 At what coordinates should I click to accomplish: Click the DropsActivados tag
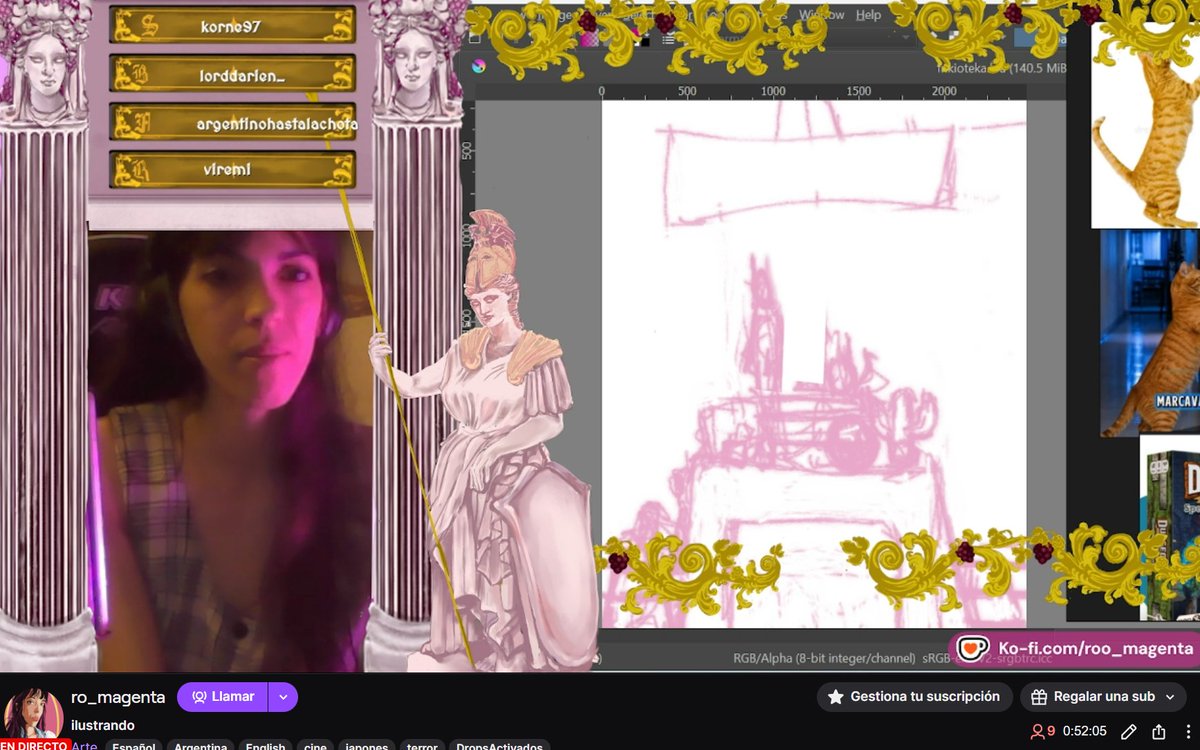[x=500, y=746]
